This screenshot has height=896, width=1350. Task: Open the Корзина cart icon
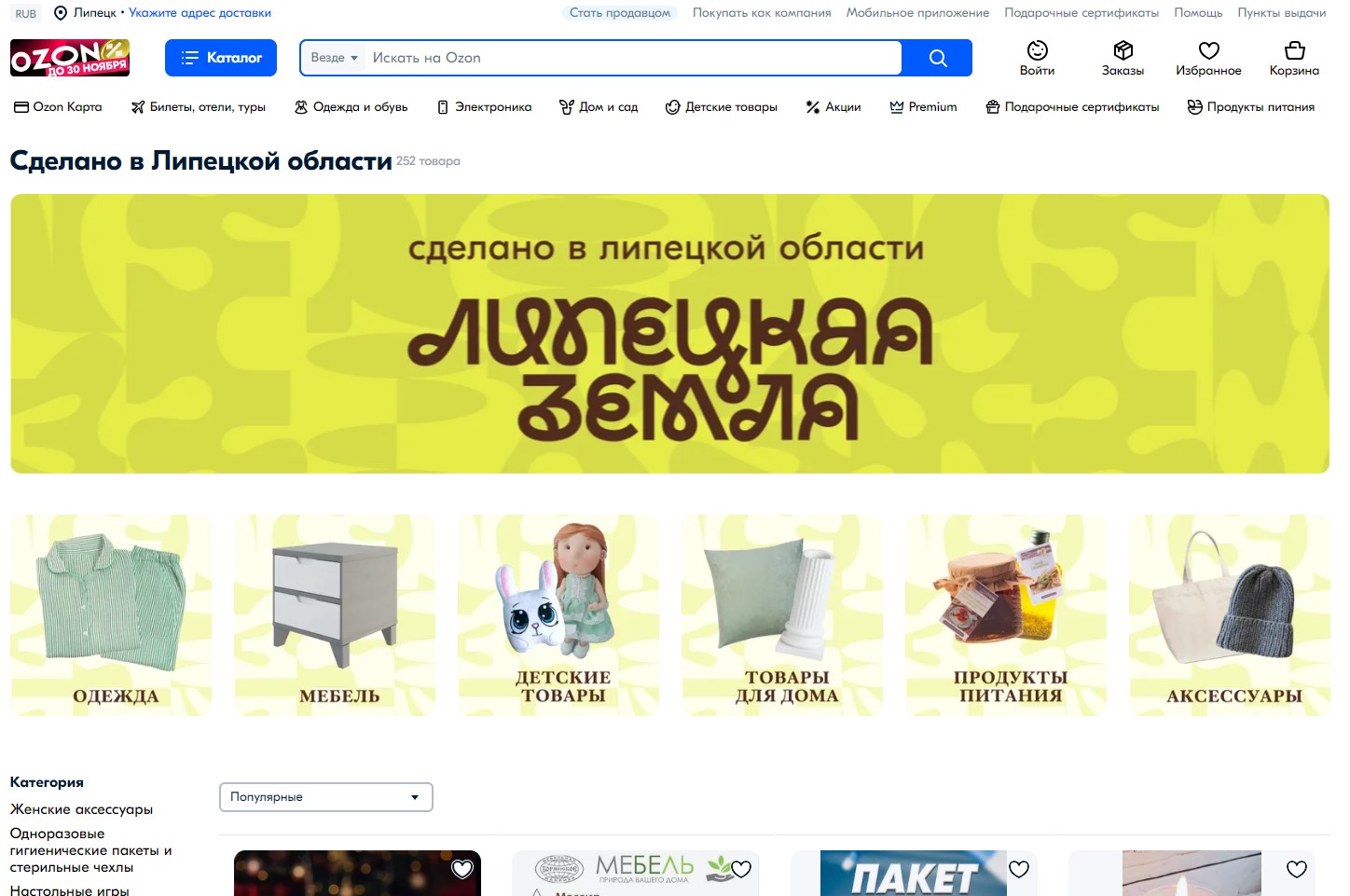point(1294,50)
